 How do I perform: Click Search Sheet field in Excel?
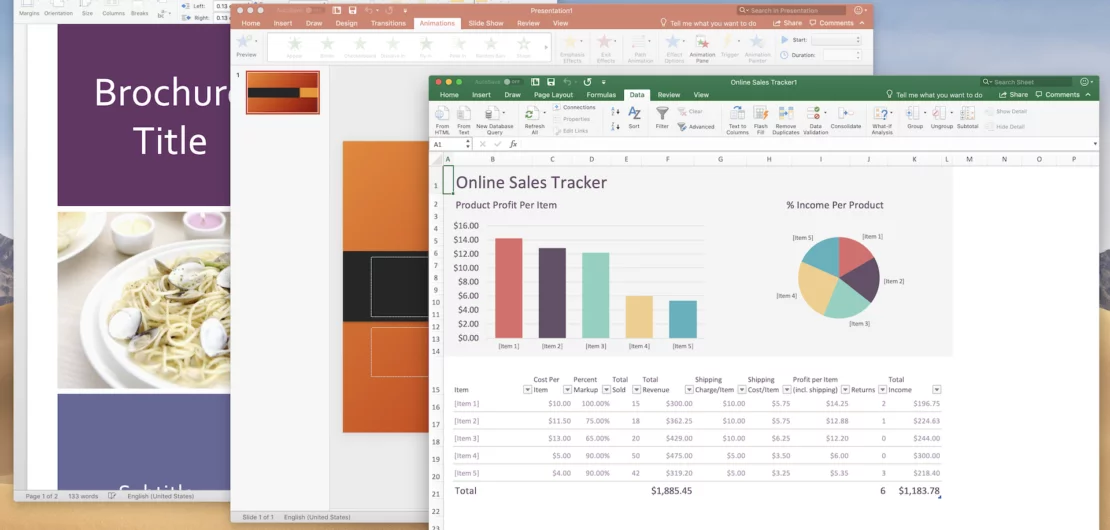[x=1026, y=82]
